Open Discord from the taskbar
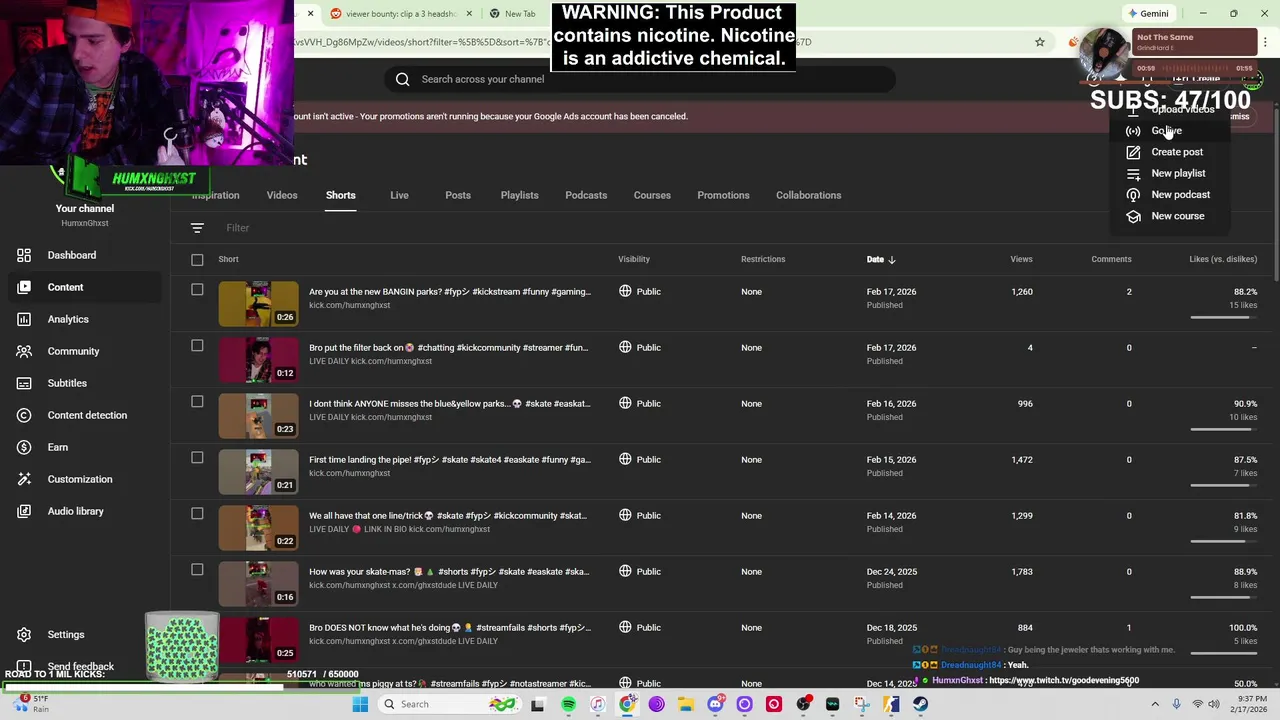The width and height of the screenshot is (1280, 720). [x=715, y=704]
